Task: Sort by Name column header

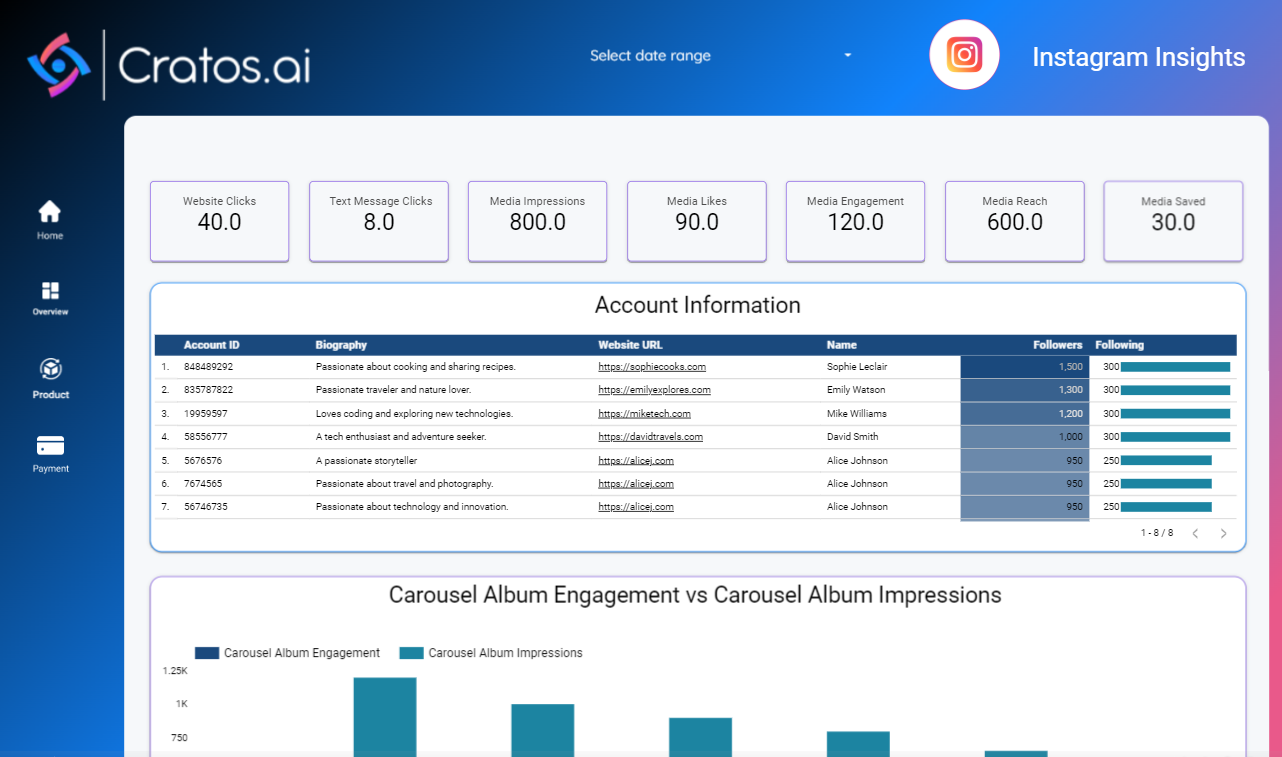Action: coord(842,345)
